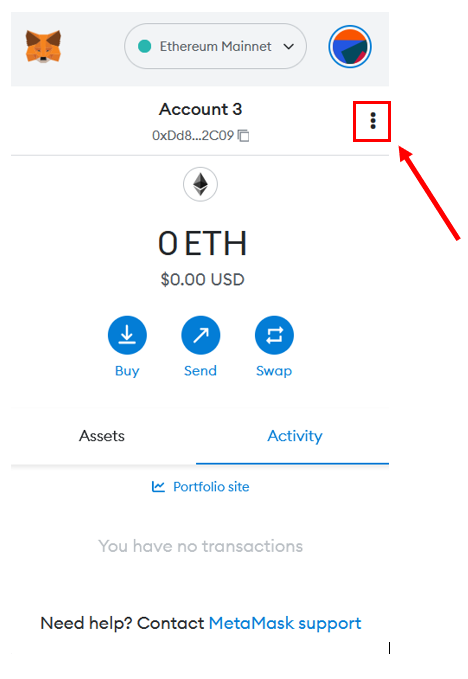Click the MetaMask fox logo
Screen dimensions: 468x679
click(x=43, y=46)
